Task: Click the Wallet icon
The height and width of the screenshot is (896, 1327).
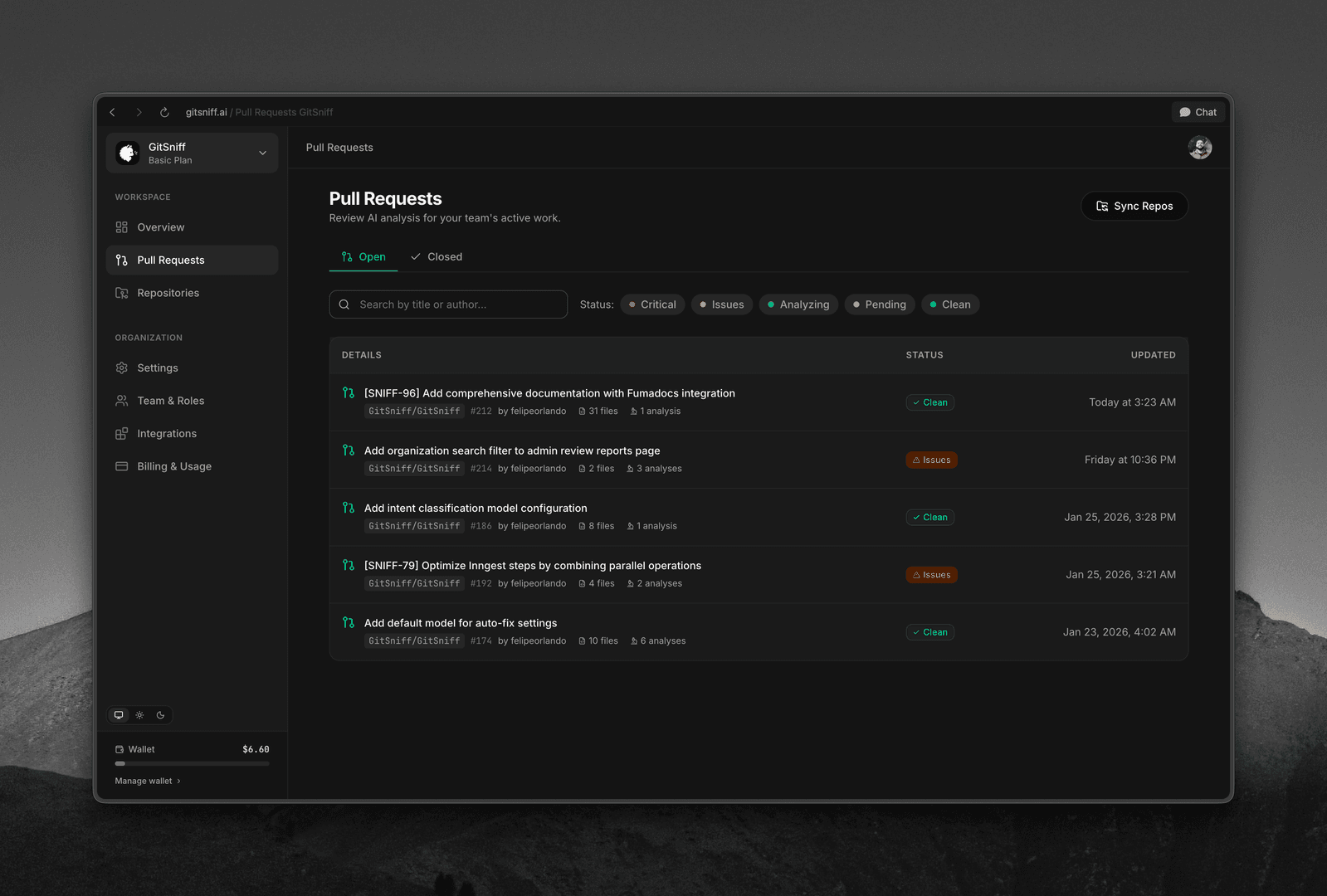Action: [120, 749]
